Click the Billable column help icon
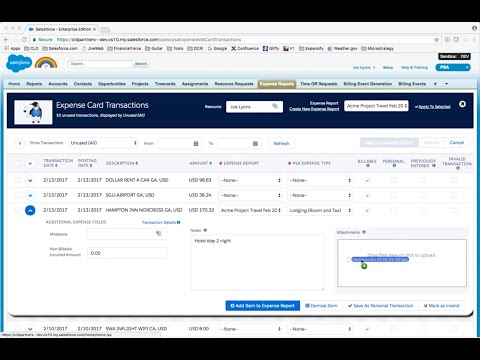The width and height of the screenshot is (480, 360). pyautogui.click(x=367, y=166)
